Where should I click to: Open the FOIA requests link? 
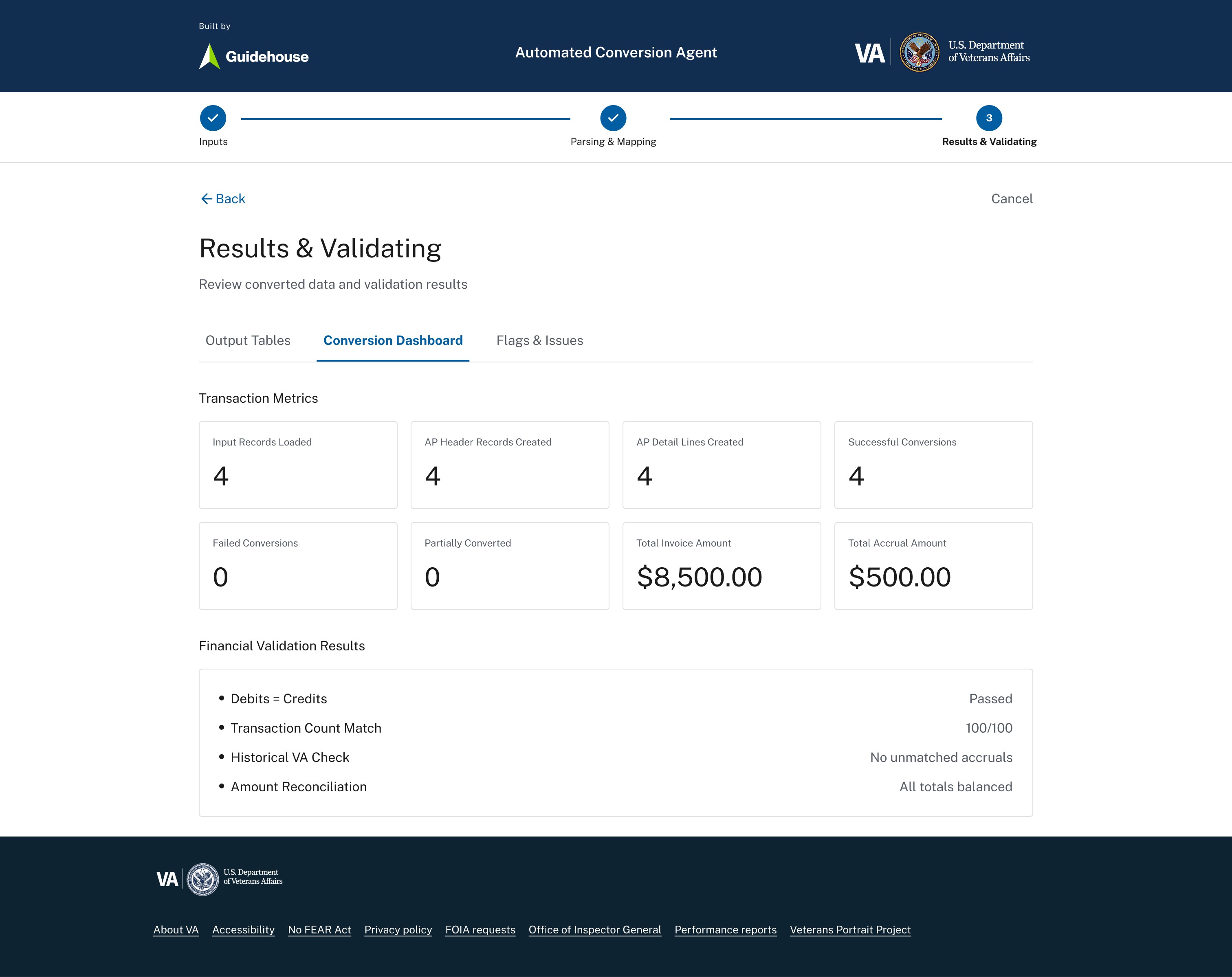click(480, 930)
